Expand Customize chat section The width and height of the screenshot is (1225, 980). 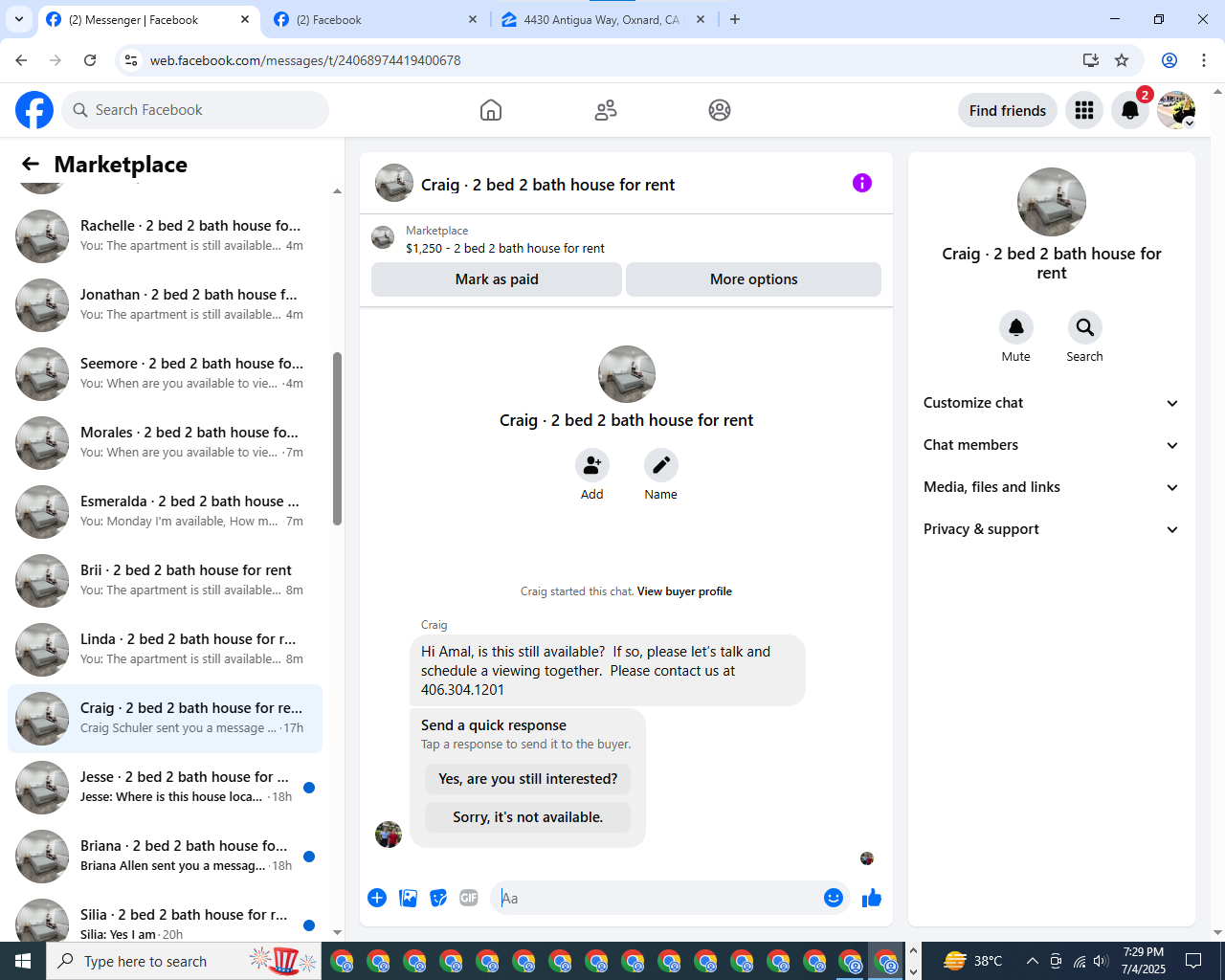pyautogui.click(x=1051, y=403)
